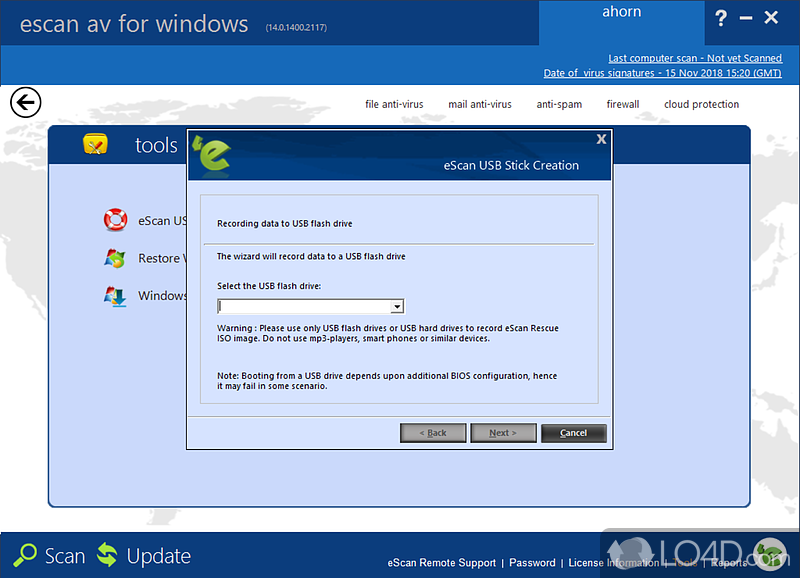
Task: Open the file anti-virus tab
Action: coord(394,105)
